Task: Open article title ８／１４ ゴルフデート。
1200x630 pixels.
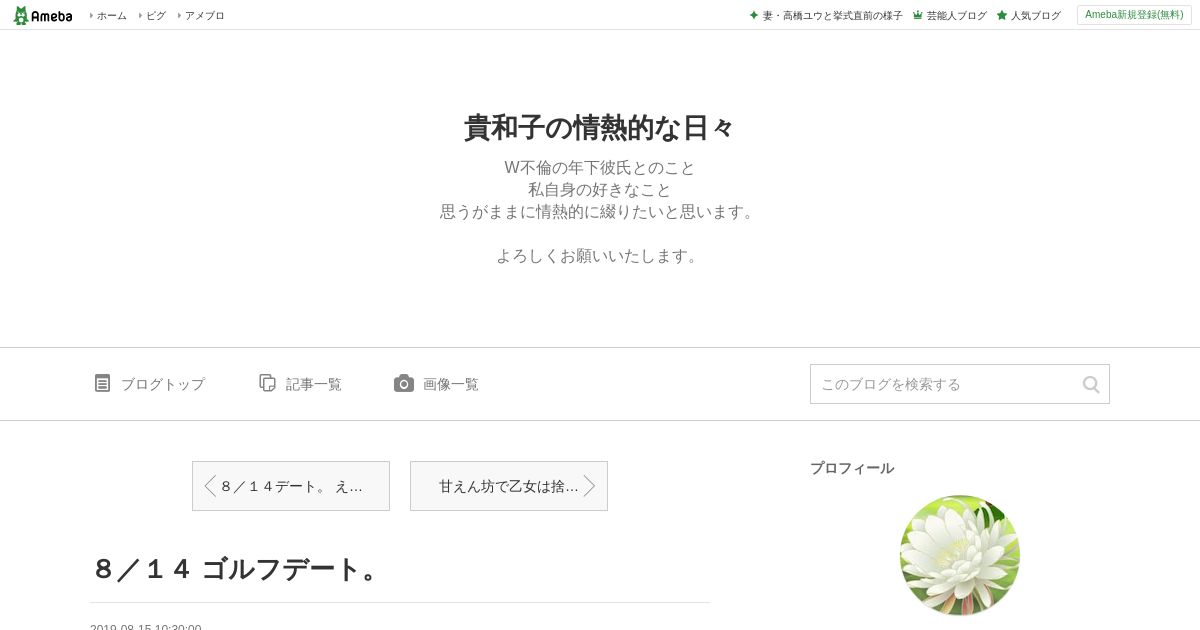Action: click(x=236, y=569)
